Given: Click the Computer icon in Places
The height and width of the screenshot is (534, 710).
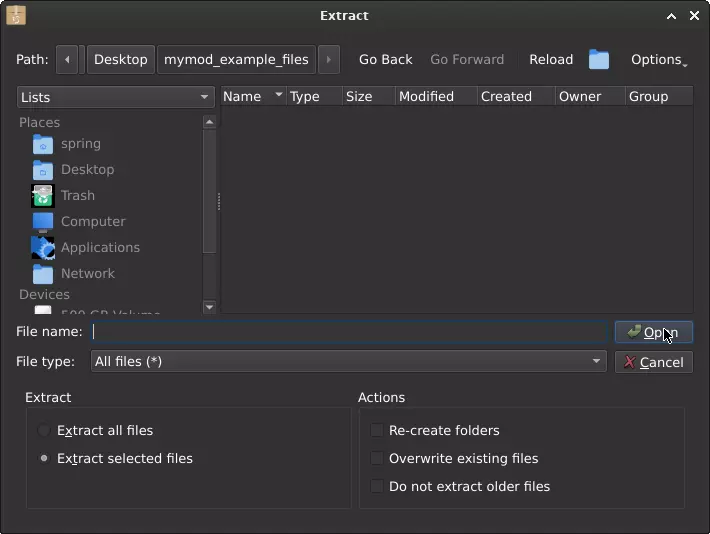Looking at the screenshot, I should pyautogui.click(x=43, y=222).
